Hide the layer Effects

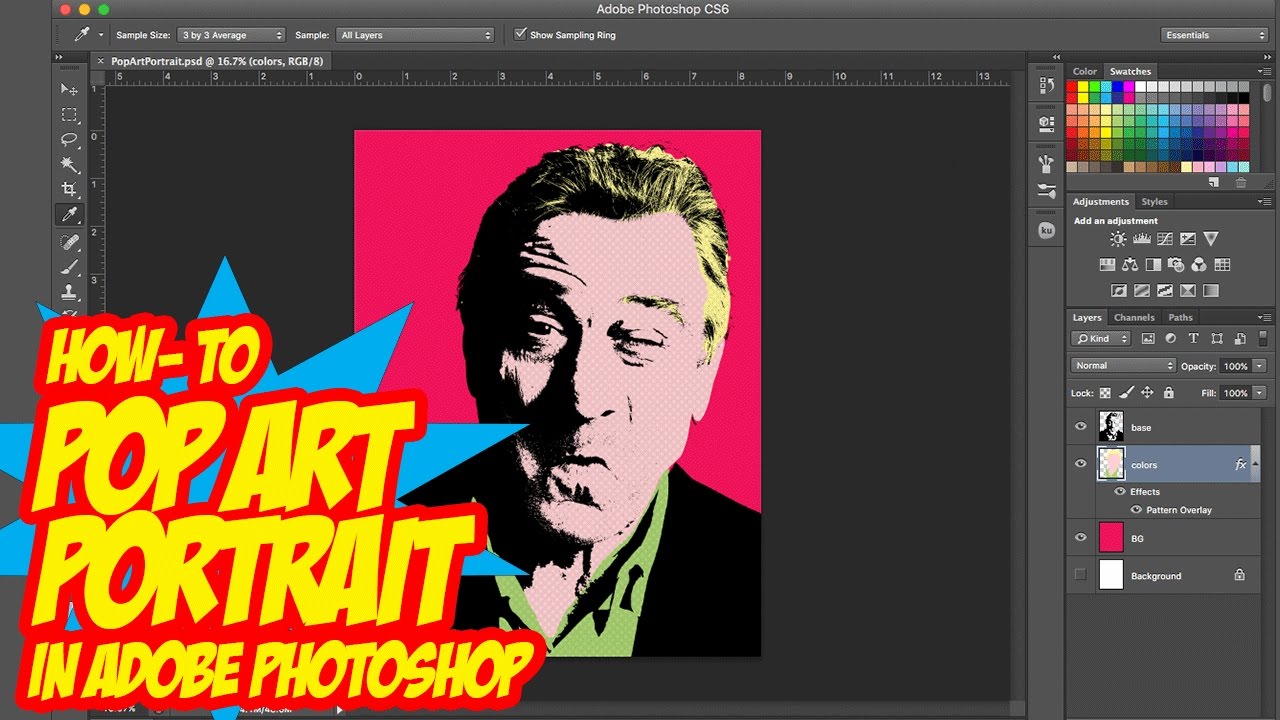click(x=1119, y=492)
